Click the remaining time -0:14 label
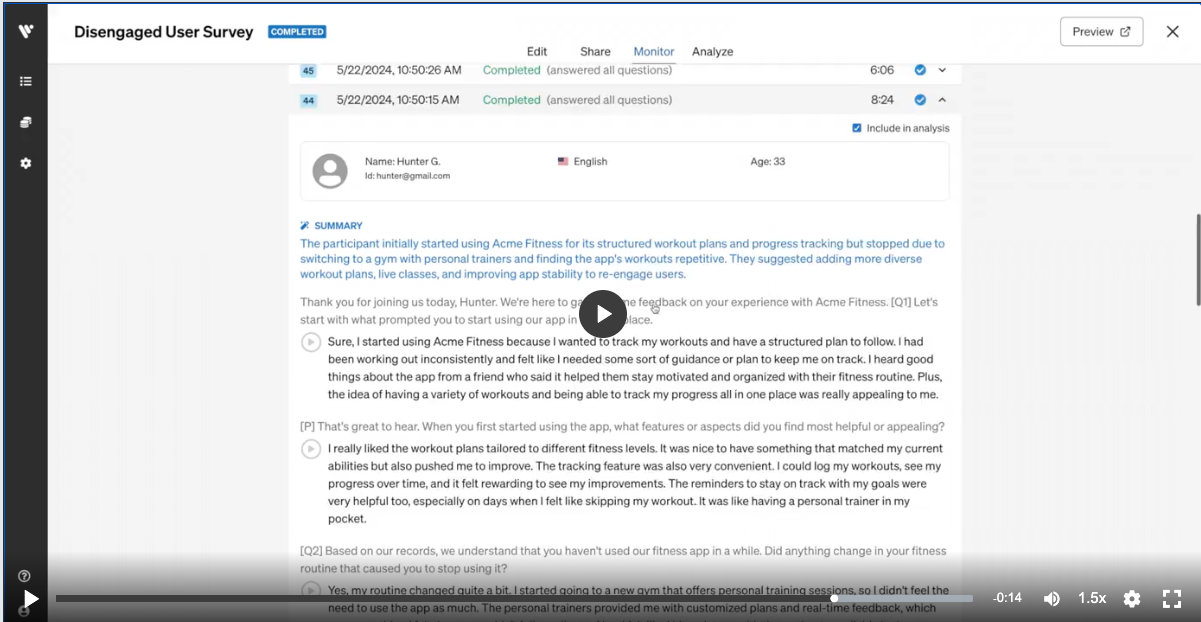1201x622 pixels. (x=1007, y=598)
